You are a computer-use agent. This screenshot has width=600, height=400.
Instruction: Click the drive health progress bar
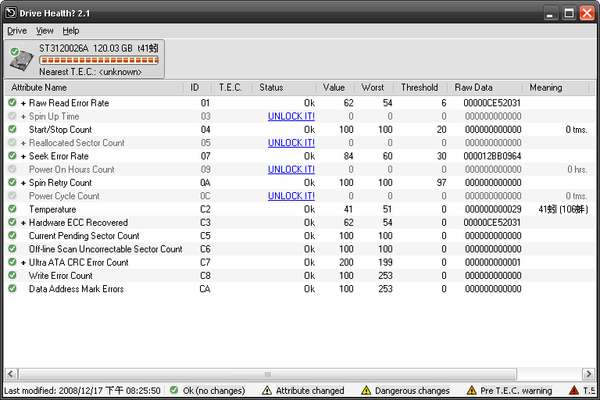[x=99, y=60]
